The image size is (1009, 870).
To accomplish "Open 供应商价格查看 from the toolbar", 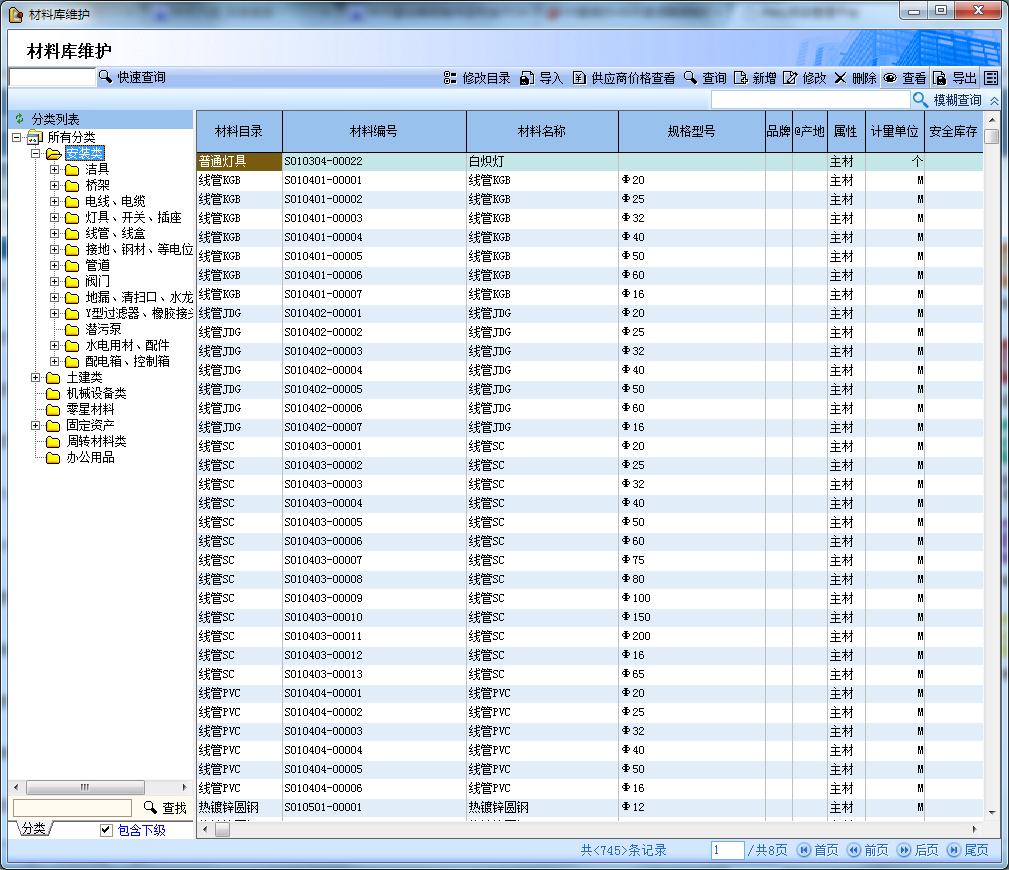I will click(579, 78).
